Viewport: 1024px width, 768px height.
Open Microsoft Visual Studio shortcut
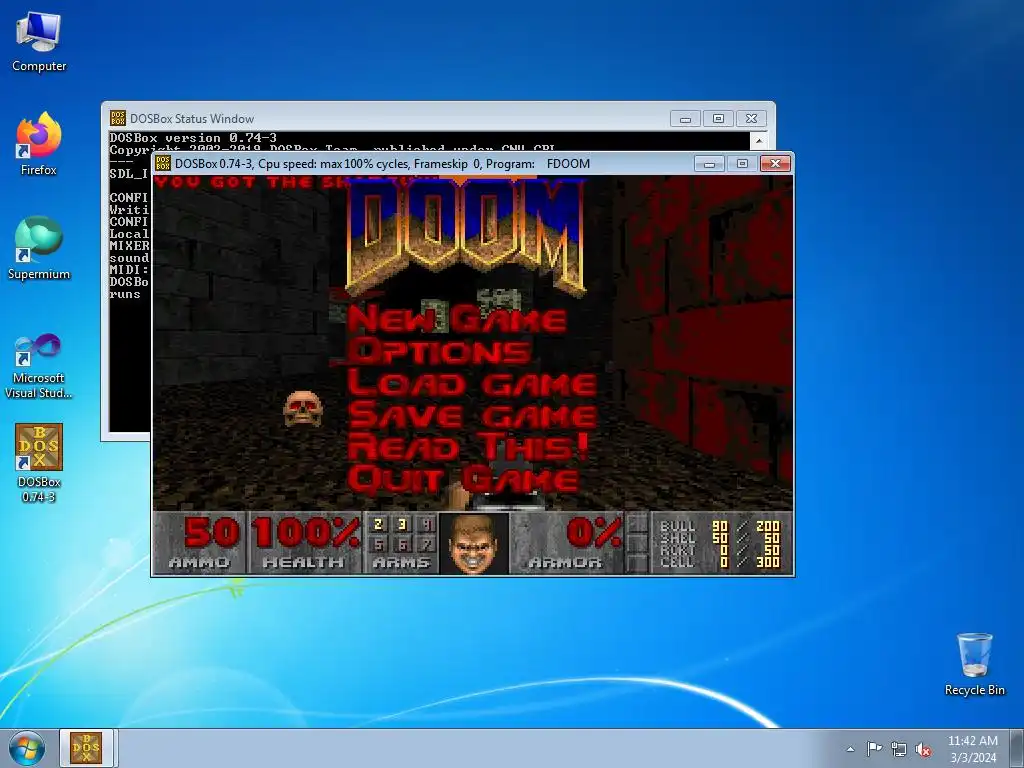coord(39,366)
